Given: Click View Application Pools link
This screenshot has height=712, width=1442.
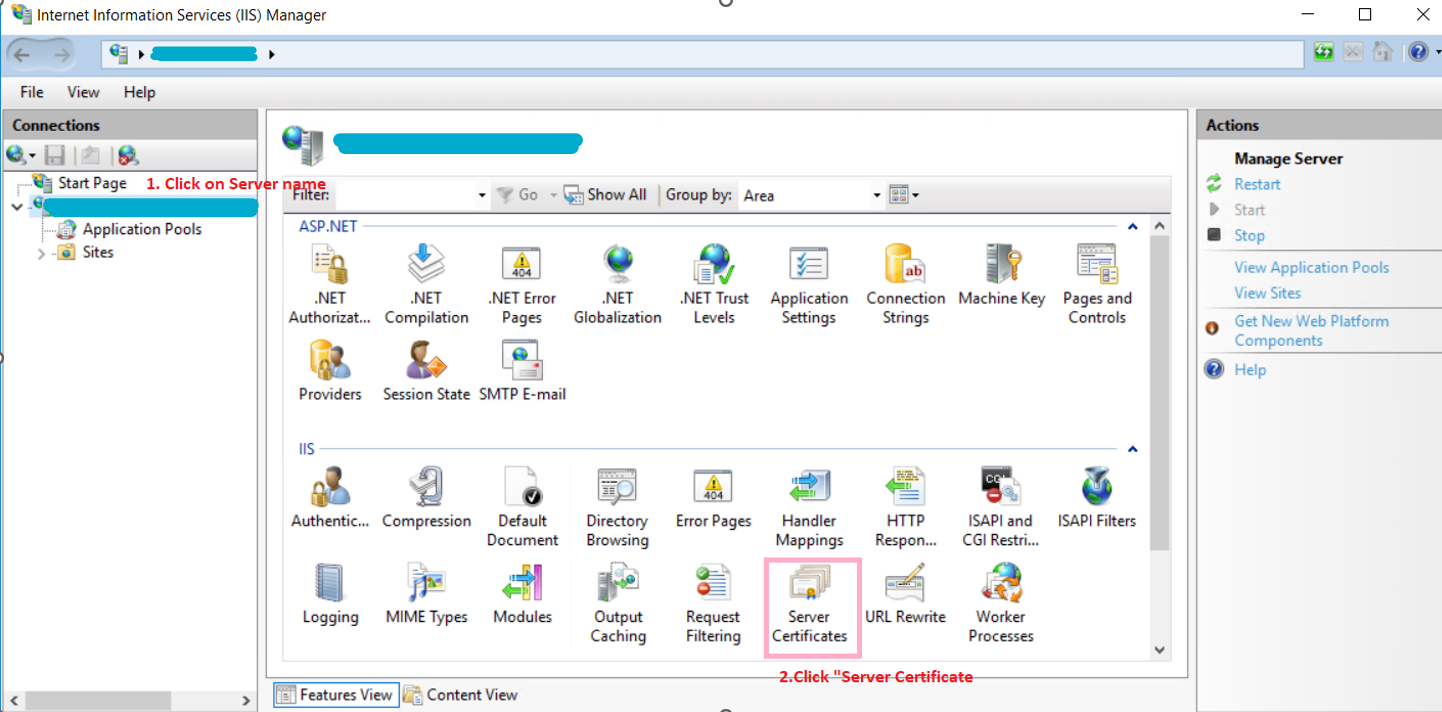Looking at the screenshot, I should (x=1312, y=267).
